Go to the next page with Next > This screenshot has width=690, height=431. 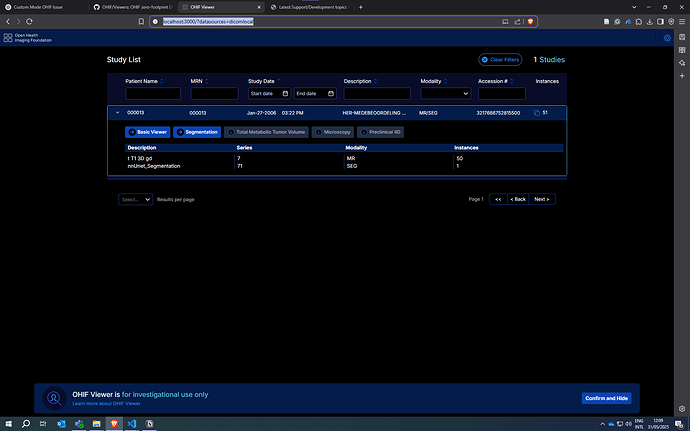click(x=542, y=199)
